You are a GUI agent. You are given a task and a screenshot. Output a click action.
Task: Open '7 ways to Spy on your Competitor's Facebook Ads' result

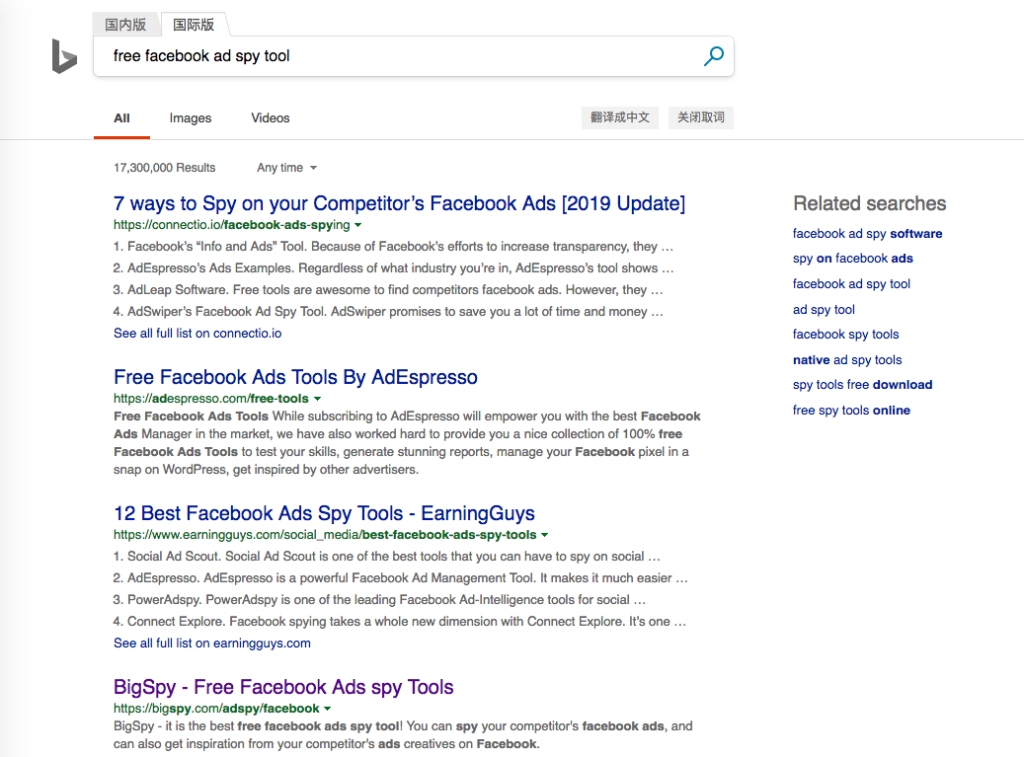click(x=399, y=204)
